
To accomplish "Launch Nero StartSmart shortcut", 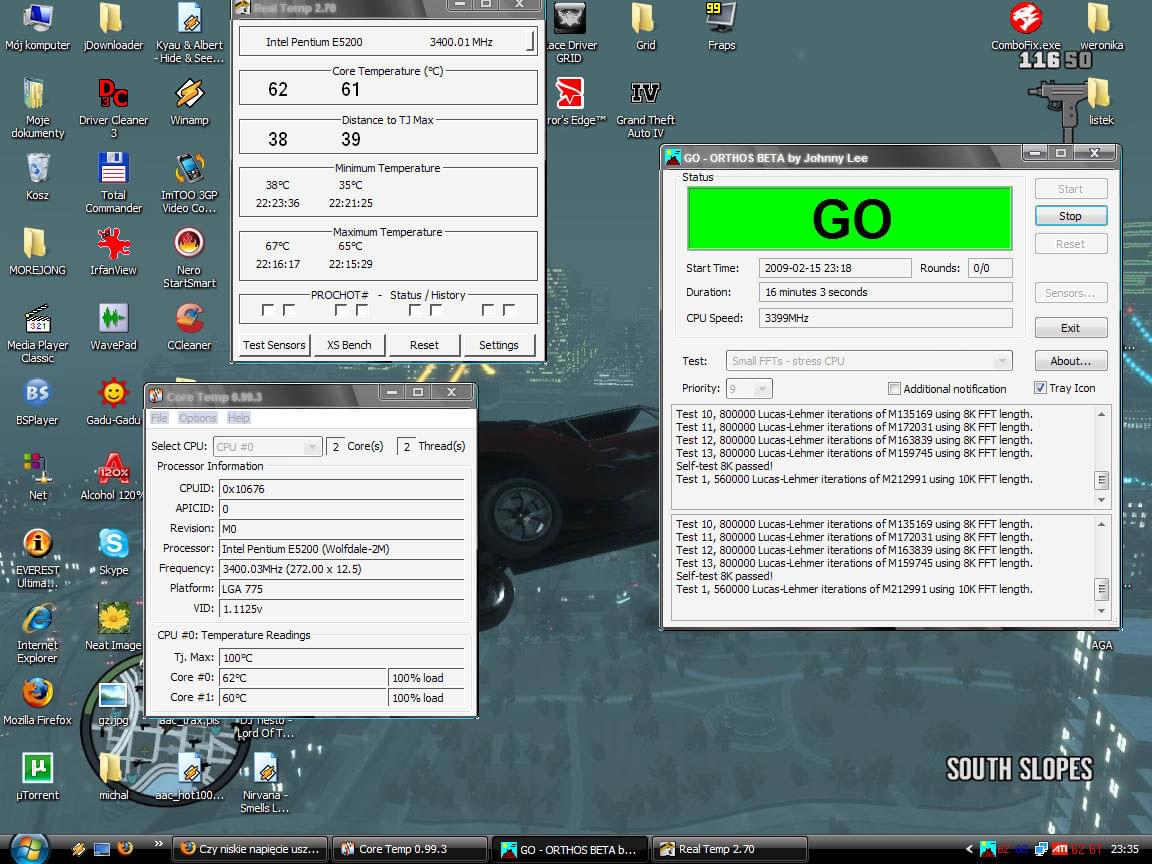I will [189, 245].
